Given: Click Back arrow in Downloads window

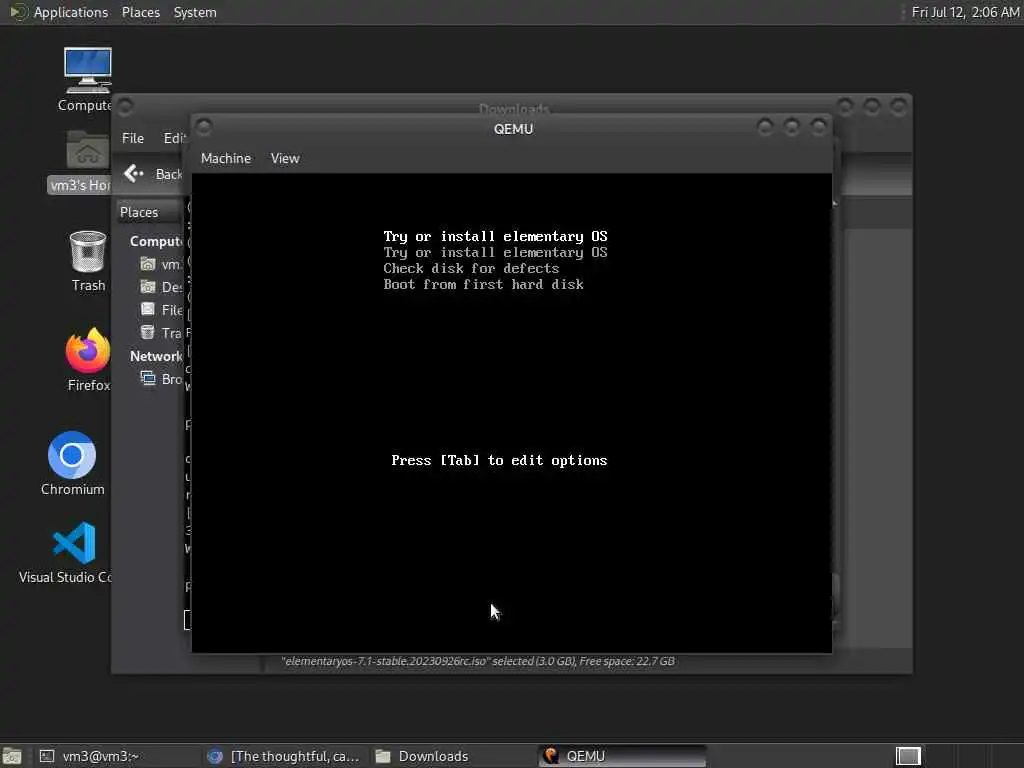Looking at the screenshot, I should tap(135, 173).
